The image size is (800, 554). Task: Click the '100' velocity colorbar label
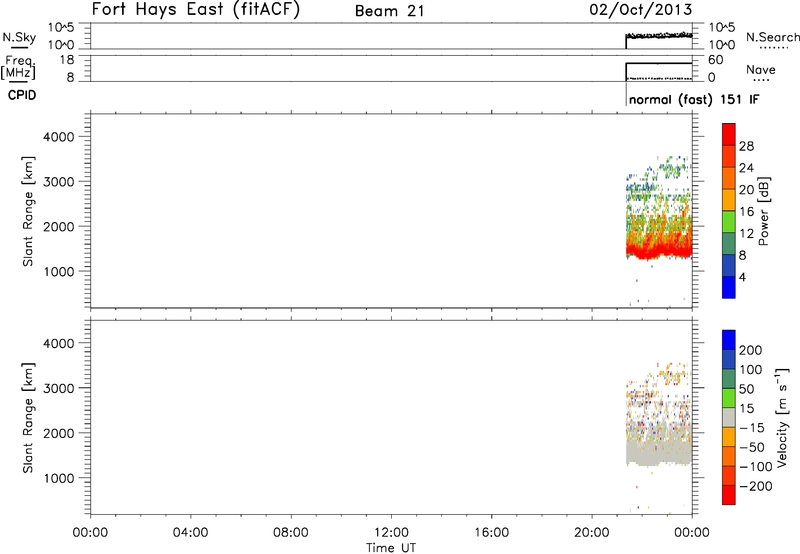point(751,370)
